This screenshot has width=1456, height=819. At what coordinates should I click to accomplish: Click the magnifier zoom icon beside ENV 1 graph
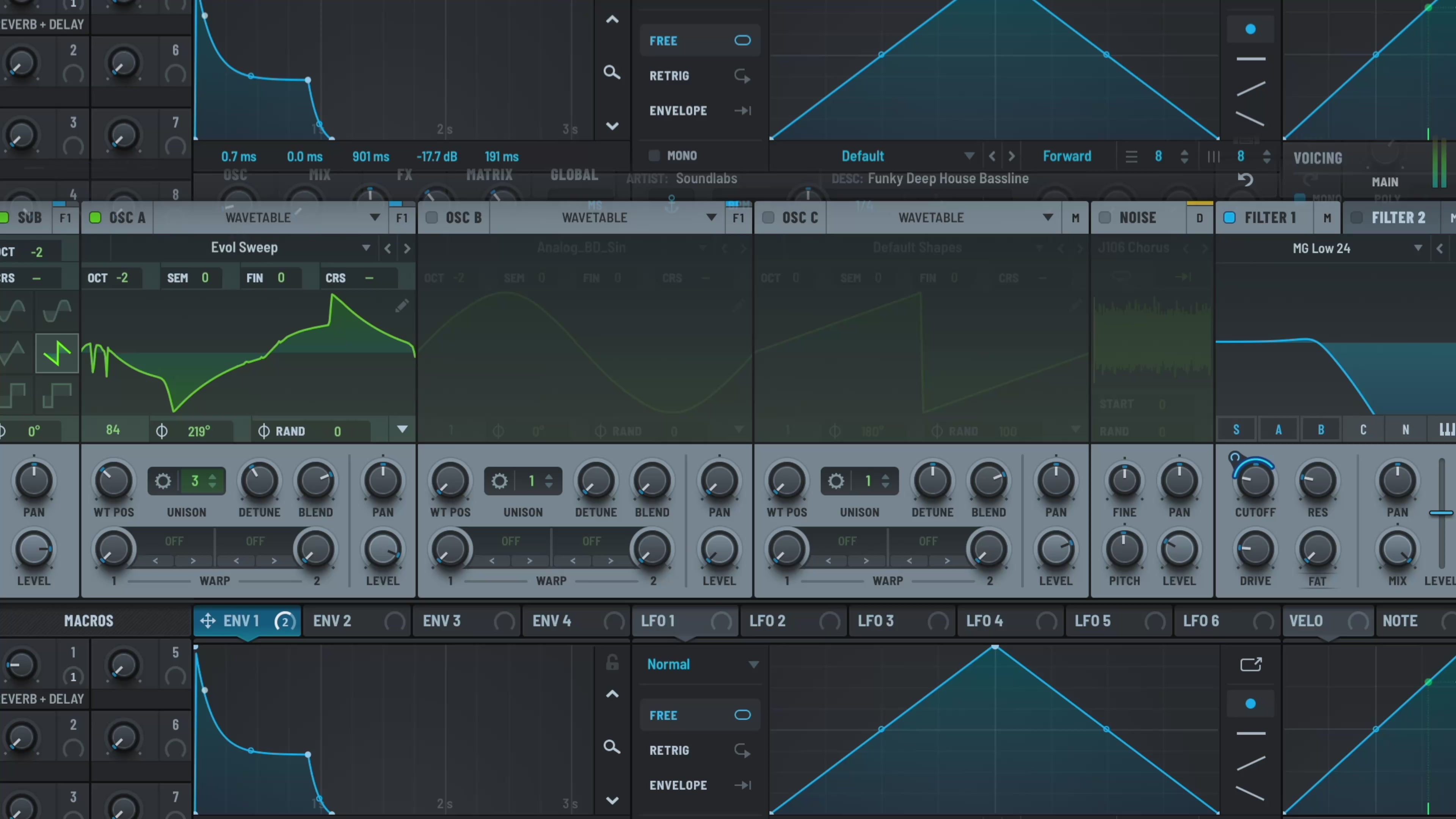click(x=612, y=747)
